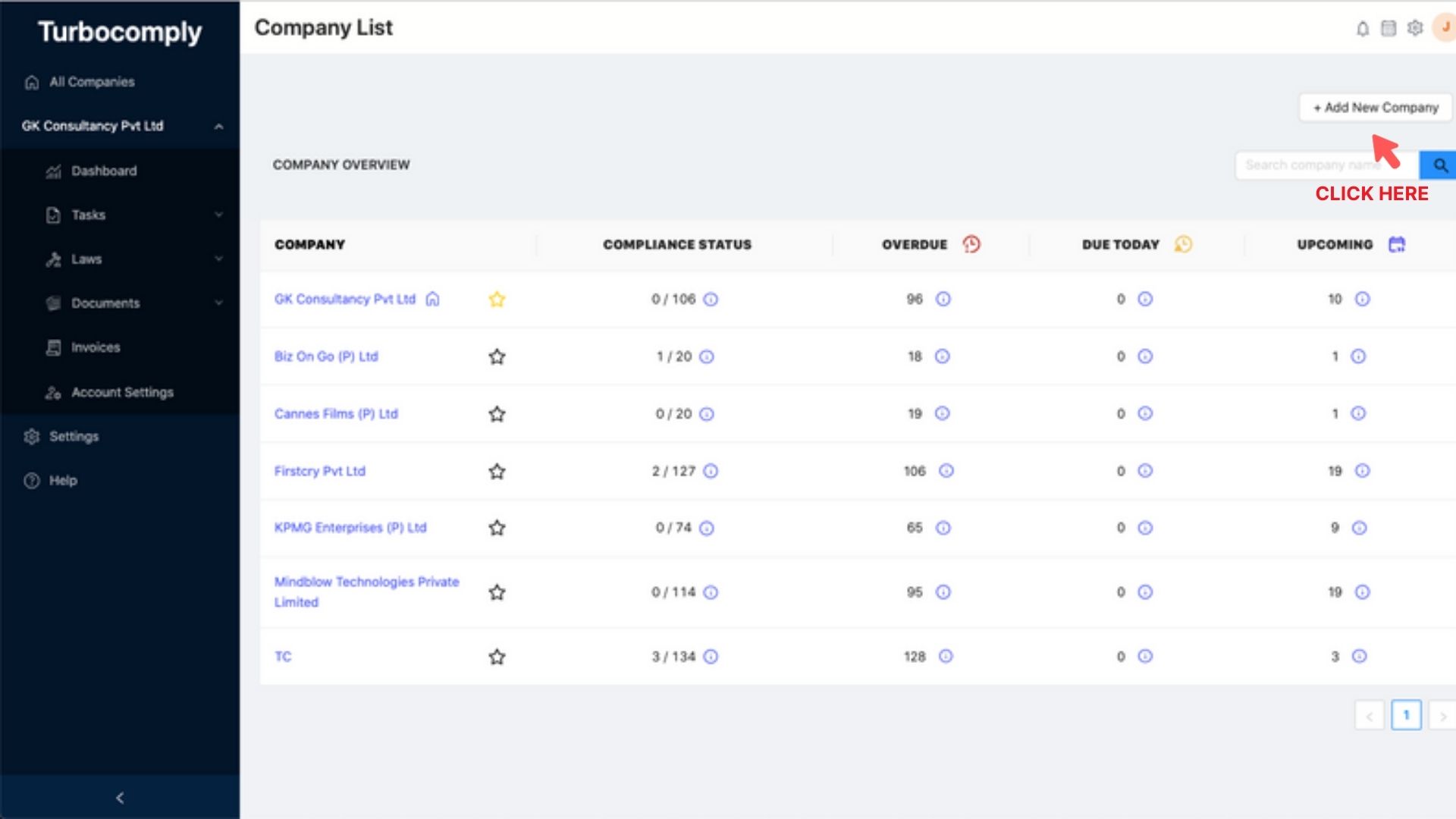The height and width of the screenshot is (819, 1456).
Task: Expand the Tasks submenu in the sidebar
Action: coord(218,215)
